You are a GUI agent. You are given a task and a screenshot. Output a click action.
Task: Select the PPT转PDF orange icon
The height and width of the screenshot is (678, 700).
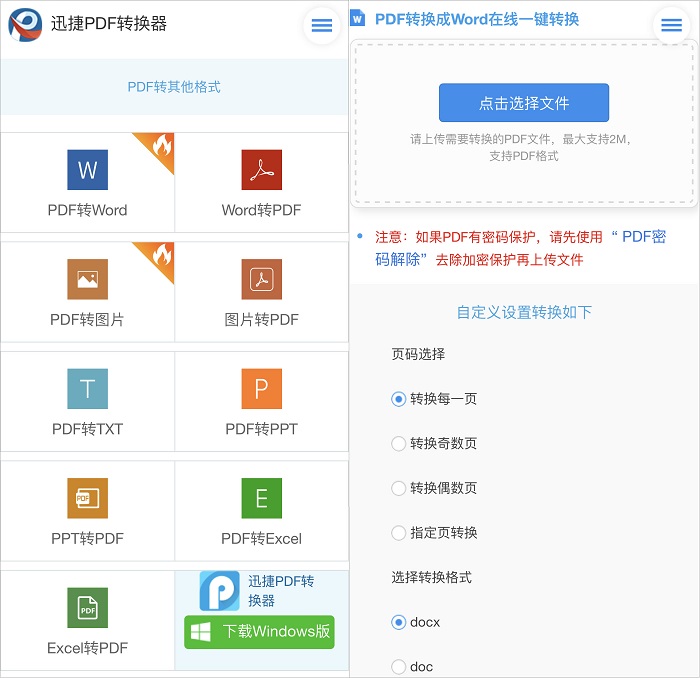pyautogui.click(x=88, y=498)
